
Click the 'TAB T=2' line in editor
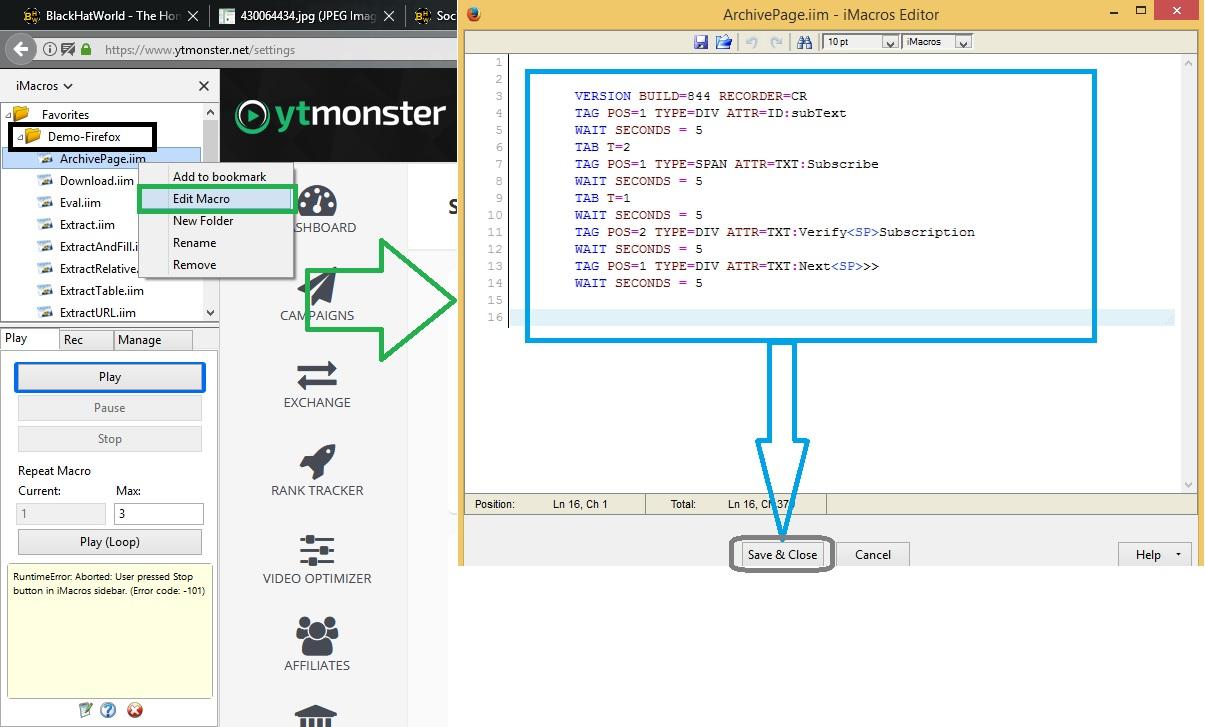coord(602,147)
